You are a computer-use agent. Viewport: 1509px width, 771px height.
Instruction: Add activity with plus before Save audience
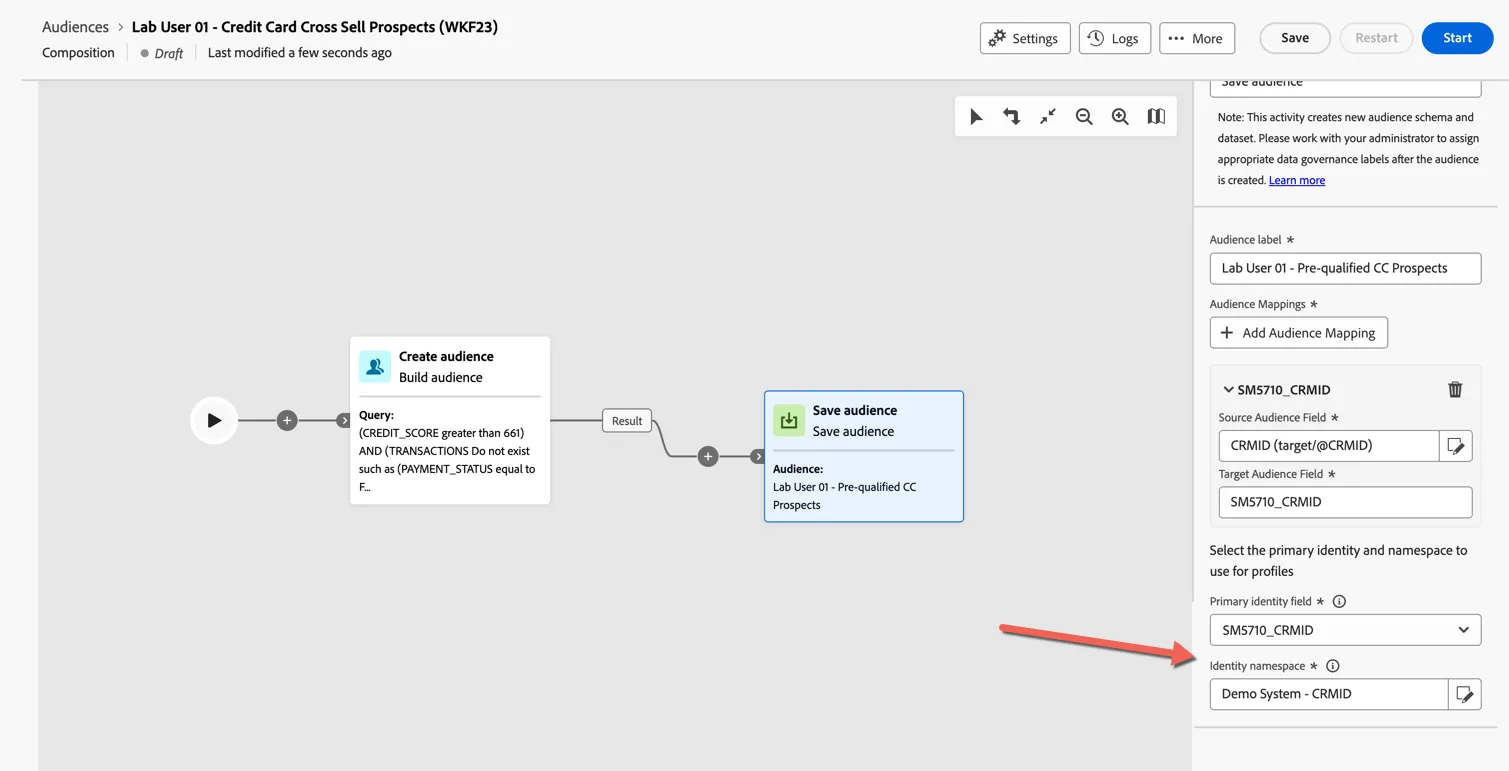pyautogui.click(x=708, y=456)
